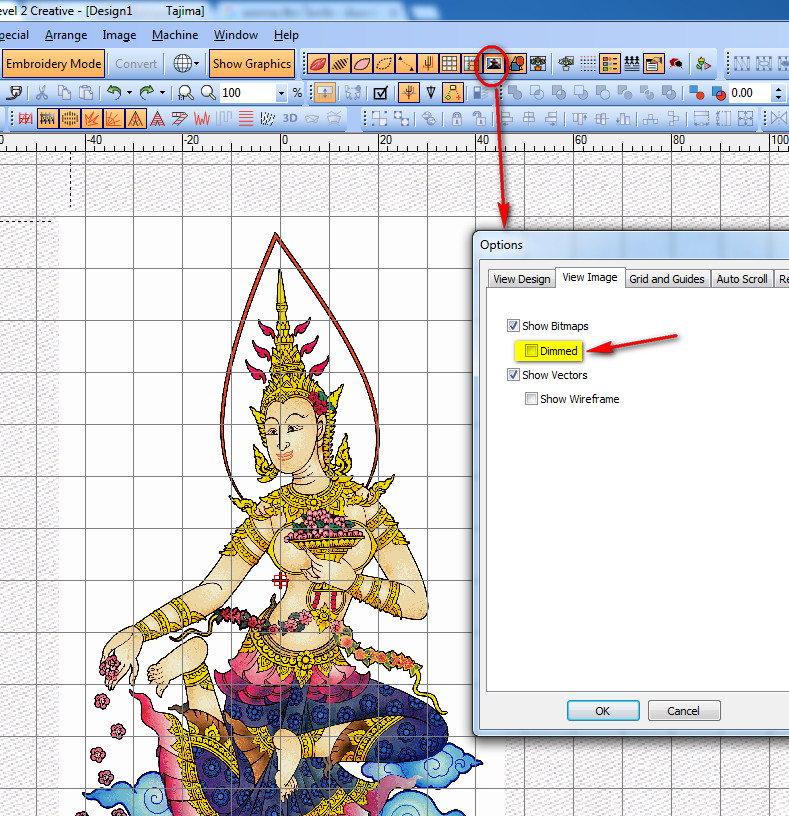789x816 pixels.
Task: Open the Image menu
Action: 119,35
